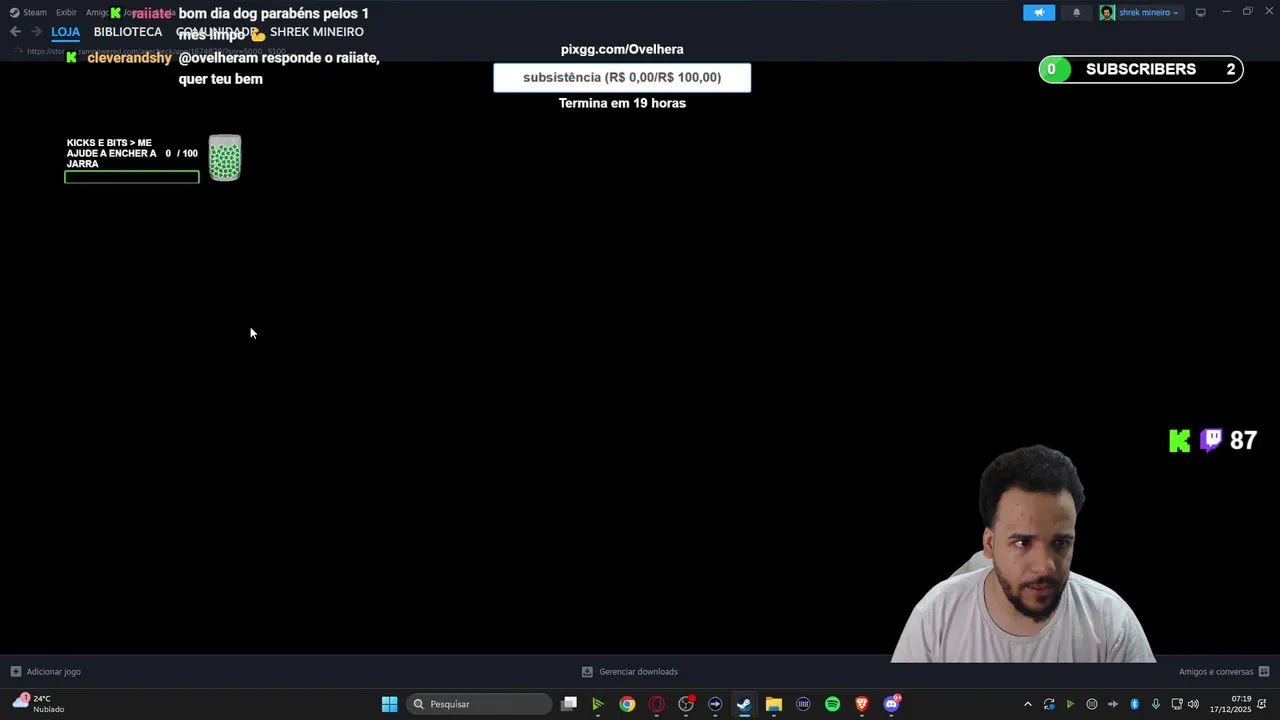Screen dimensions: 1280x720
Task: Expand the shrek mineiro account dropdown
Action: [x=1148, y=13]
